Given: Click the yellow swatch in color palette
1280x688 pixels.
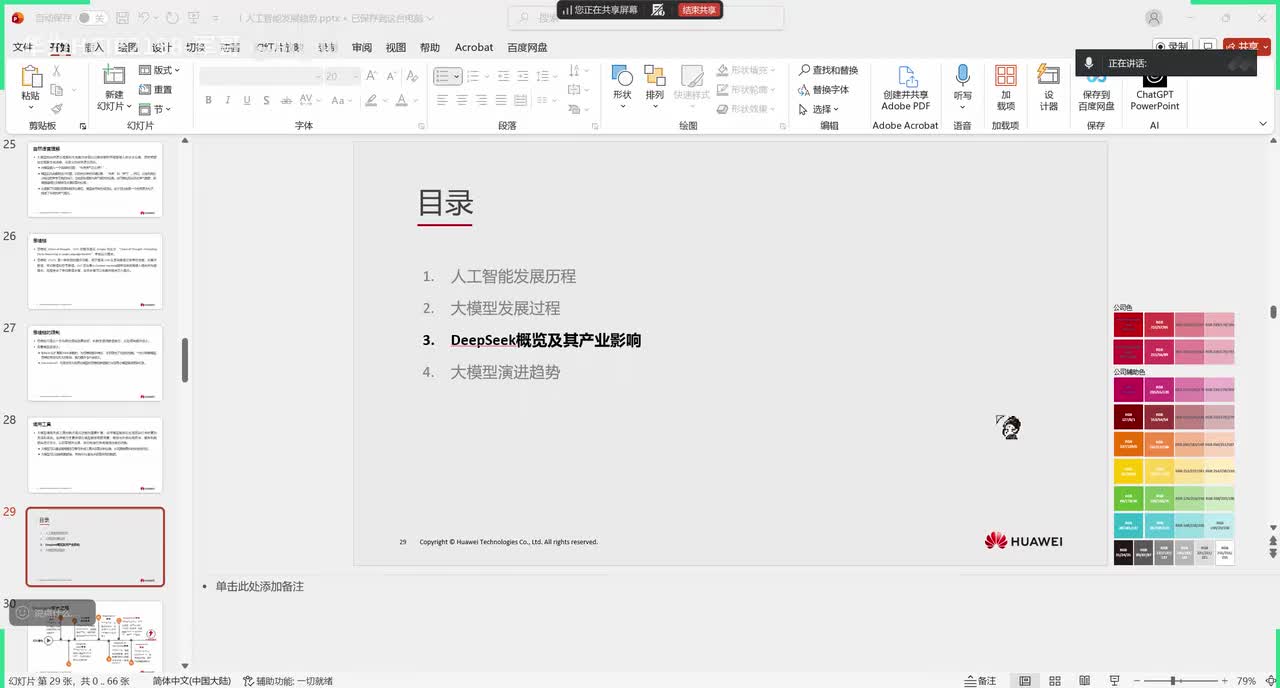Looking at the screenshot, I should coord(1128,471).
